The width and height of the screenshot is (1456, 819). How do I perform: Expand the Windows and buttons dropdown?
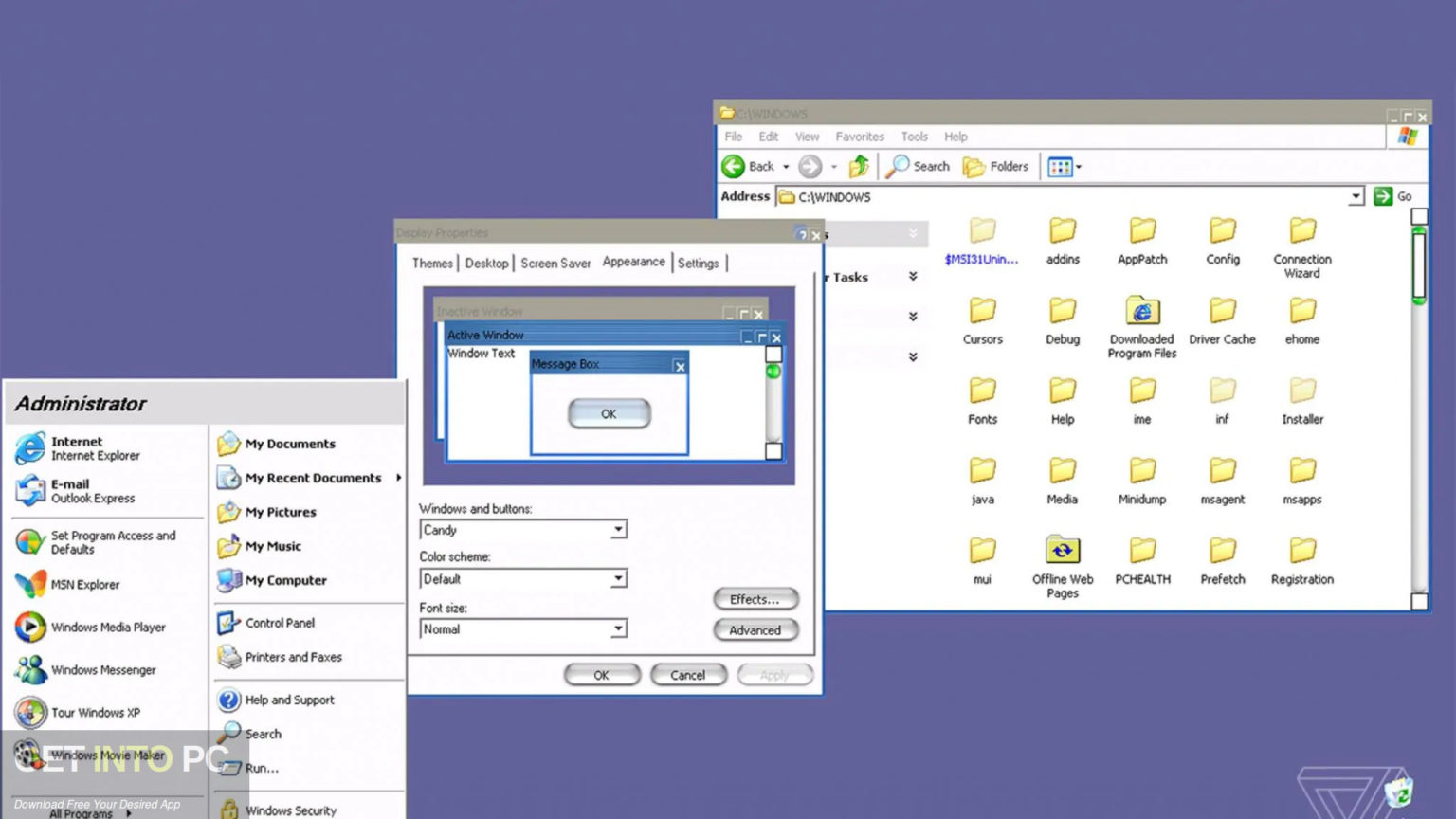(617, 530)
